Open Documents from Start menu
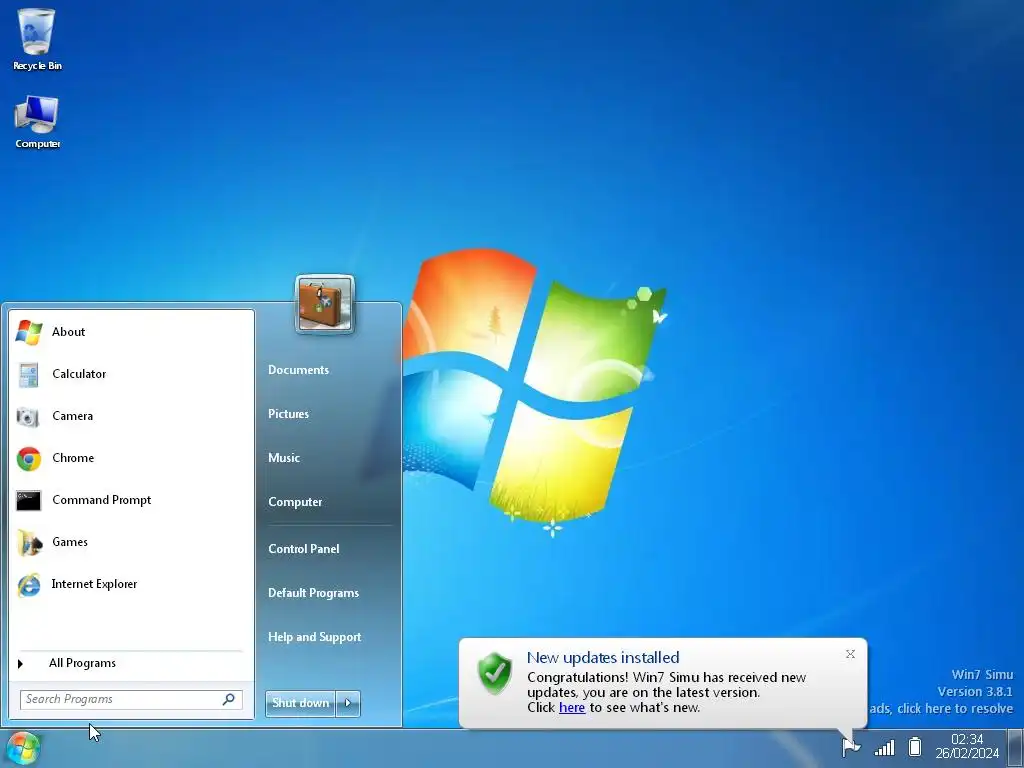Image resolution: width=1024 pixels, height=768 pixels. [298, 370]
